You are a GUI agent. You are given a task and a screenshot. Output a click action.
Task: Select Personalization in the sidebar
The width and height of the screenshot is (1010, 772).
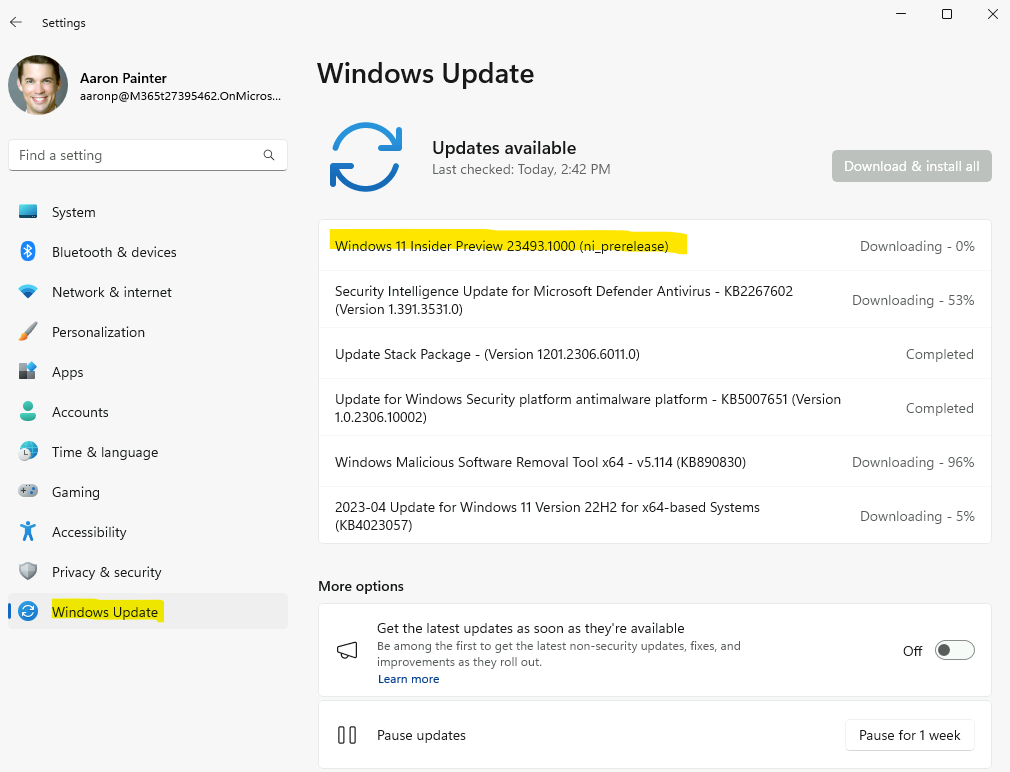pos(148,332)
